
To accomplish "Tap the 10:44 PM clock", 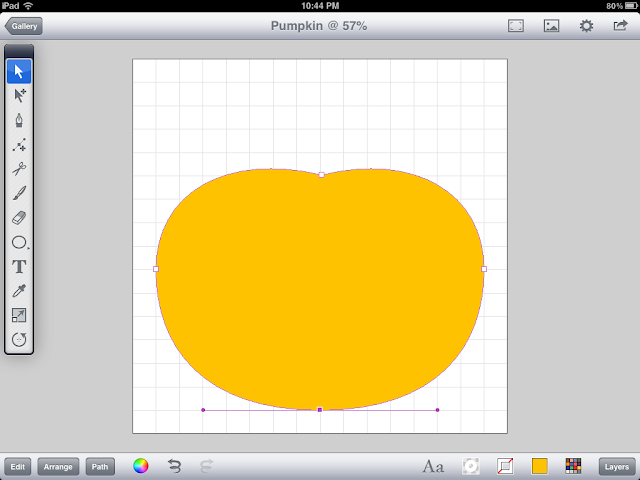I will tap(320, 6).
